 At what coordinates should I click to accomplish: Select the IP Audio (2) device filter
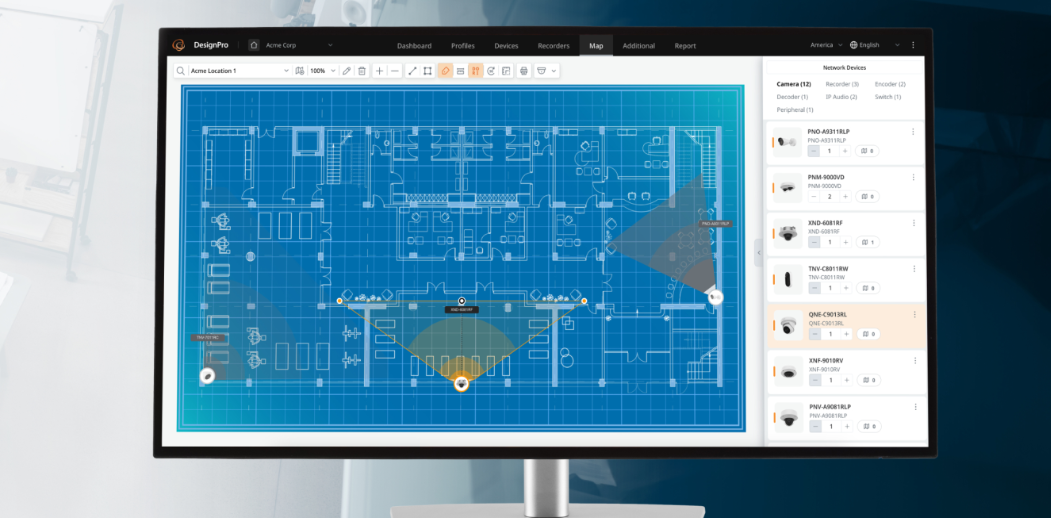[841, 97]
